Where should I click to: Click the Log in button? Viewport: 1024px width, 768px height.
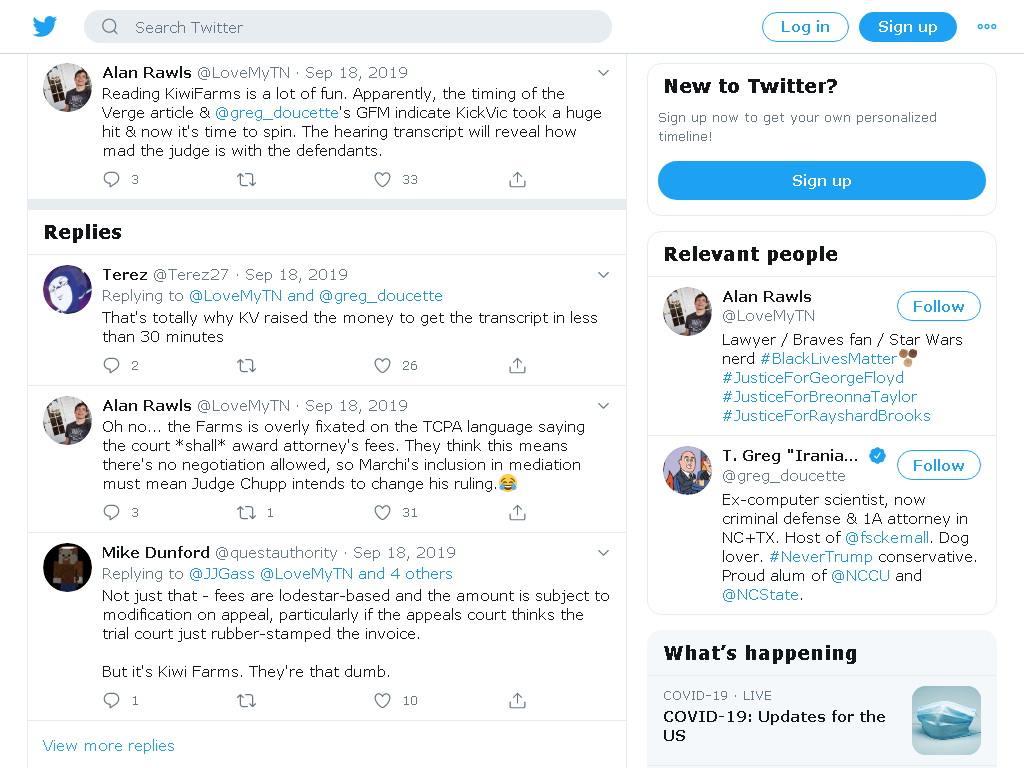point(805,27)
